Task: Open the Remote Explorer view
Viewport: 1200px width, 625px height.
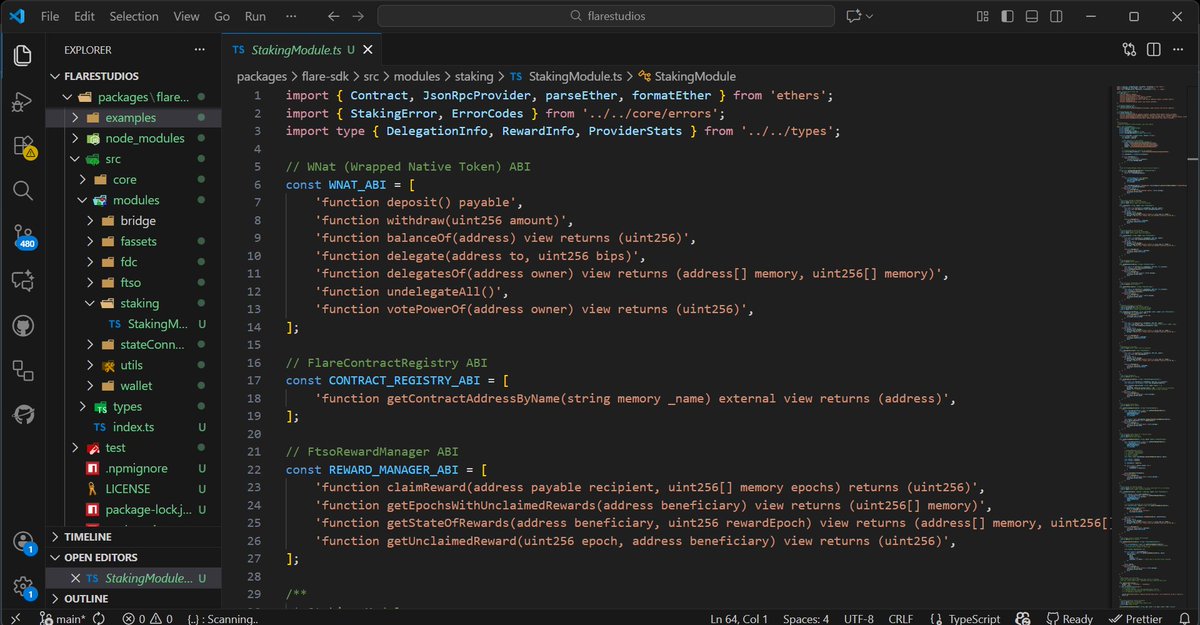Action: pos(22,370)
